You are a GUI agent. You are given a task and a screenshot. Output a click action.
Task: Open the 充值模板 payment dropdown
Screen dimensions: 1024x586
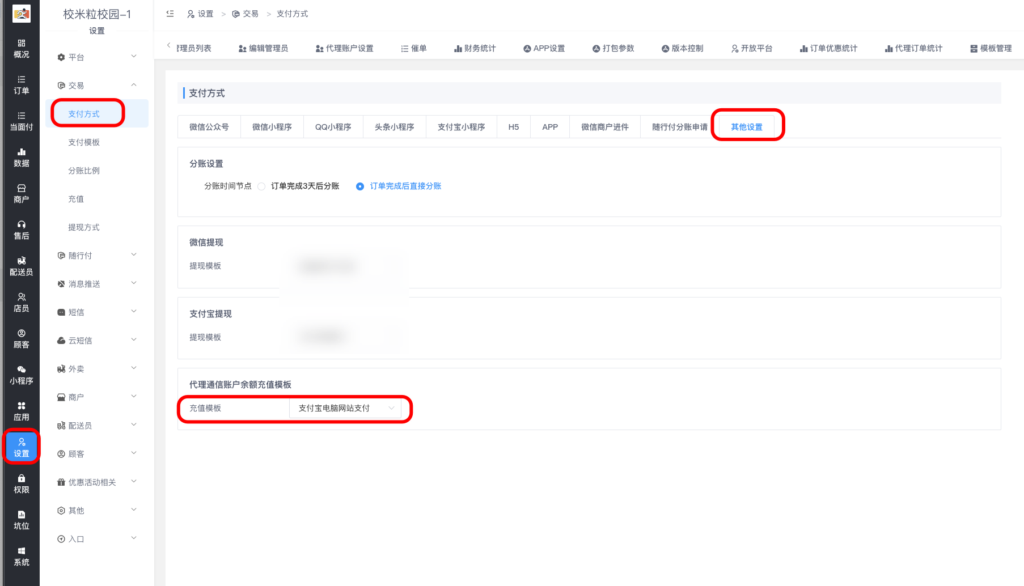[x=346, y=408]
